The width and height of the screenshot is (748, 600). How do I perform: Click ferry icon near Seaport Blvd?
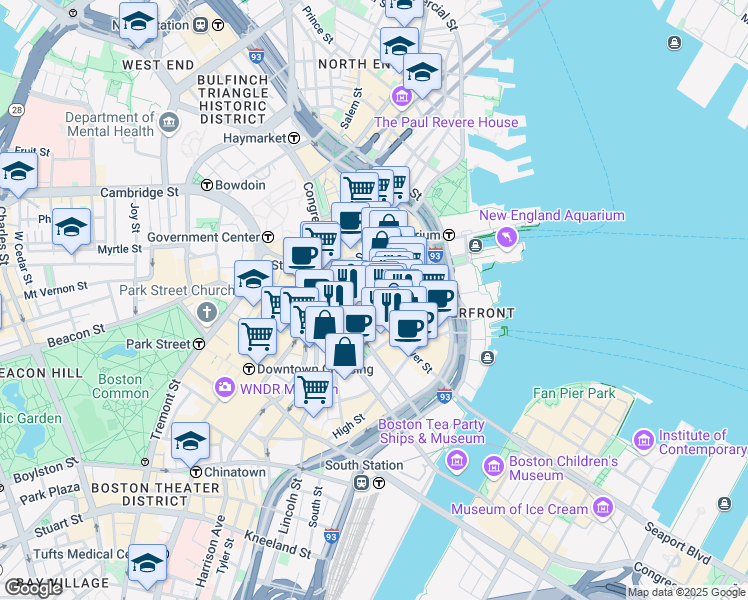click(724, 504)
